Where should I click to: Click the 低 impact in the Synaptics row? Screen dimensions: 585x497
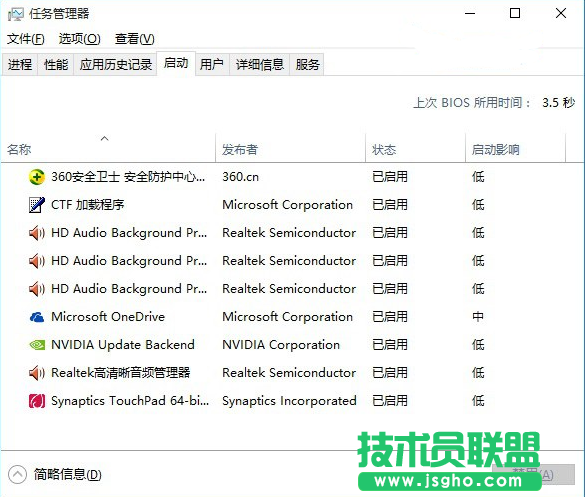click(x=478, y=401)
